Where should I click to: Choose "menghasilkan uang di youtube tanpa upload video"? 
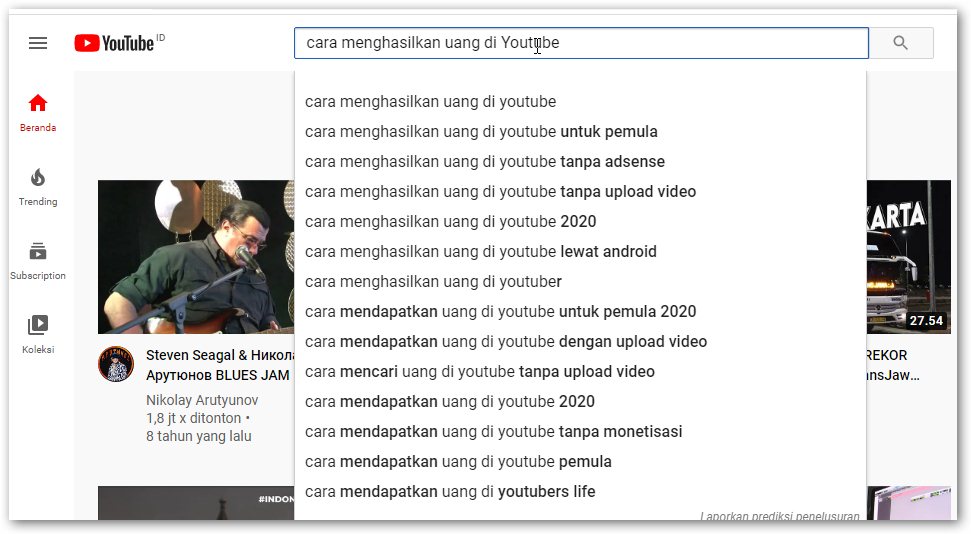click(580, 191)
